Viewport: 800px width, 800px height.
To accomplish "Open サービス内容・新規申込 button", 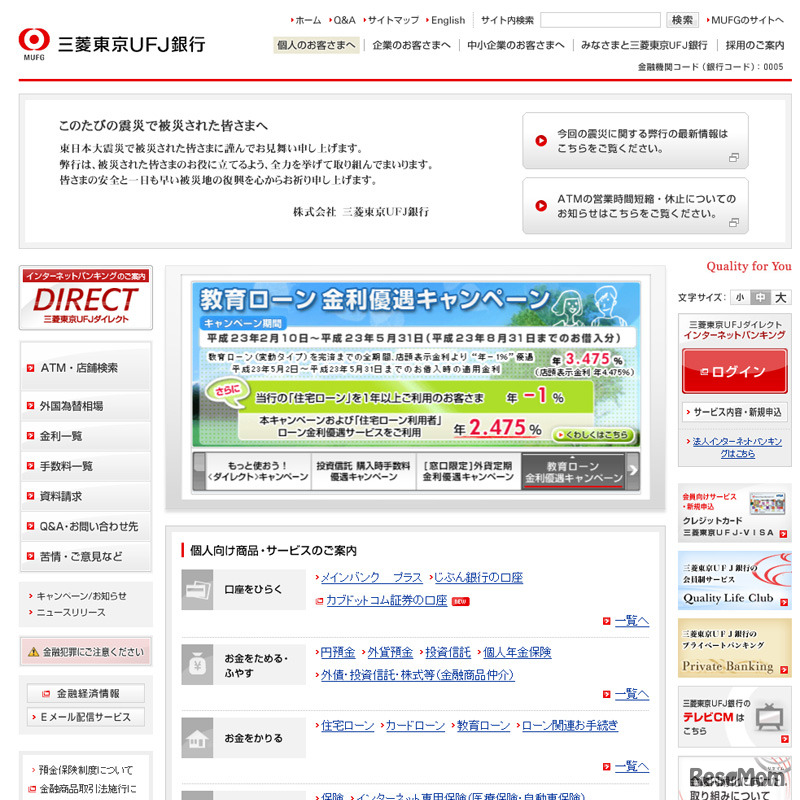I will point(734,412).
